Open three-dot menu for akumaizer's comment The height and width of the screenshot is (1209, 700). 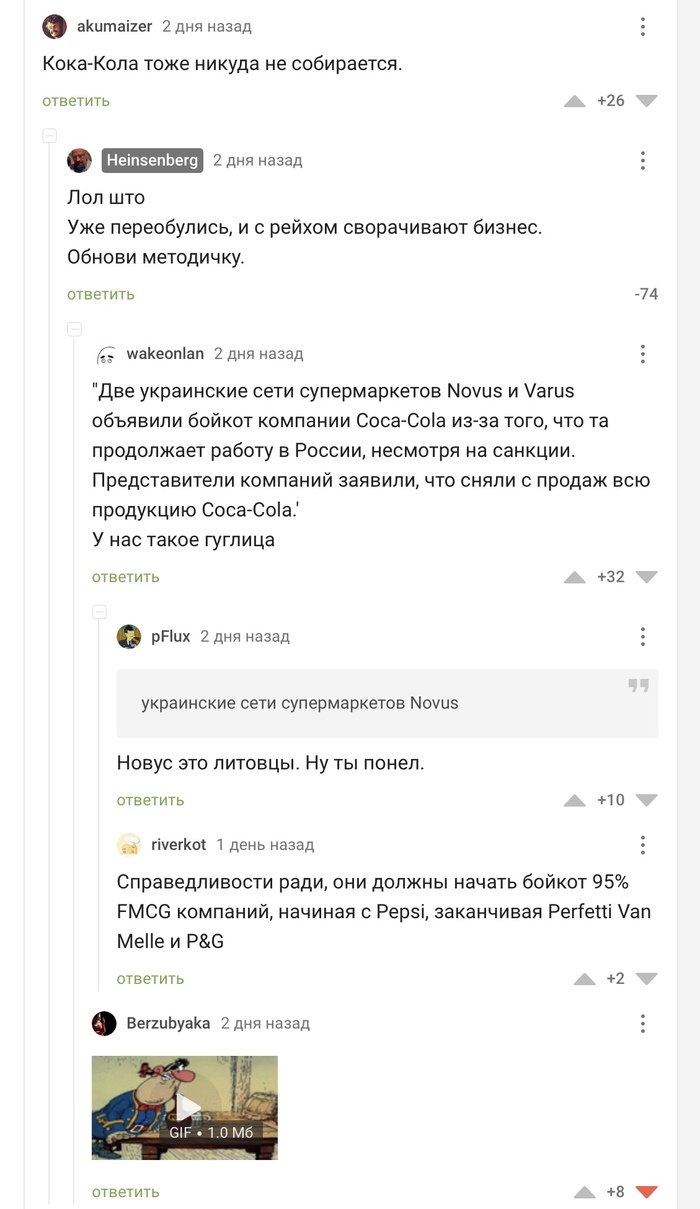click(643, 27)
